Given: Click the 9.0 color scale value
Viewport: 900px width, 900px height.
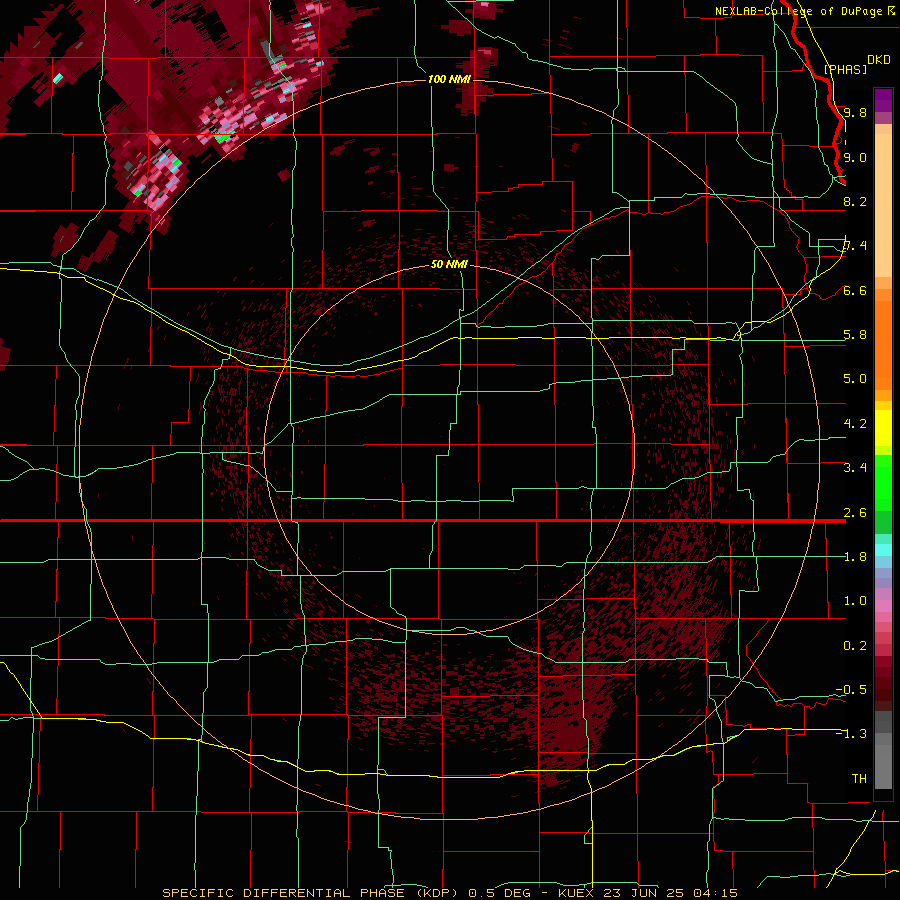Looking at the screenshot, I should pyautogui.click(x=855, y=157).
